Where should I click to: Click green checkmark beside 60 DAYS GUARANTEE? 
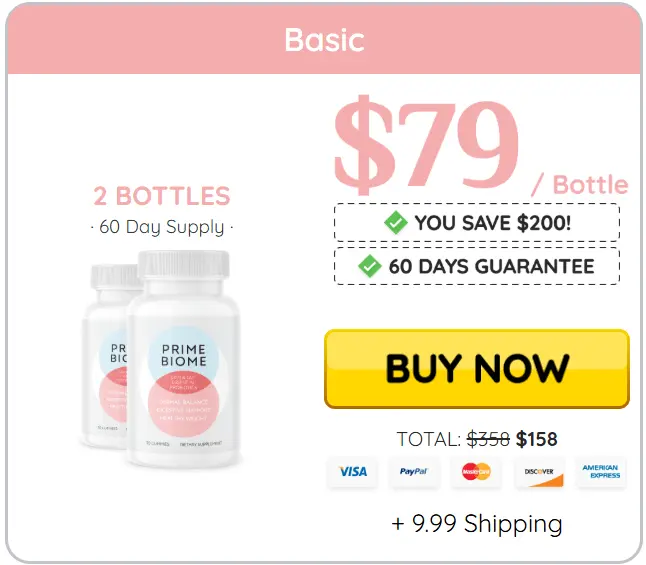click(370, 266)
